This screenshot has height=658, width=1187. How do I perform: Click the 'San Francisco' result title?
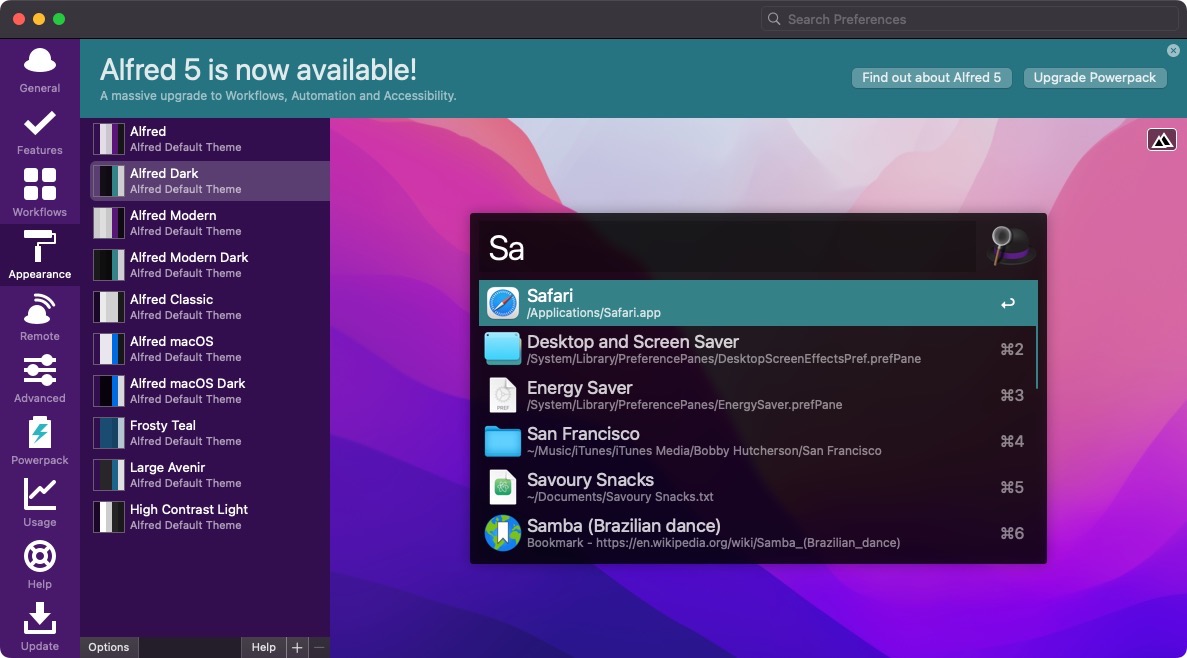[583, 434]
